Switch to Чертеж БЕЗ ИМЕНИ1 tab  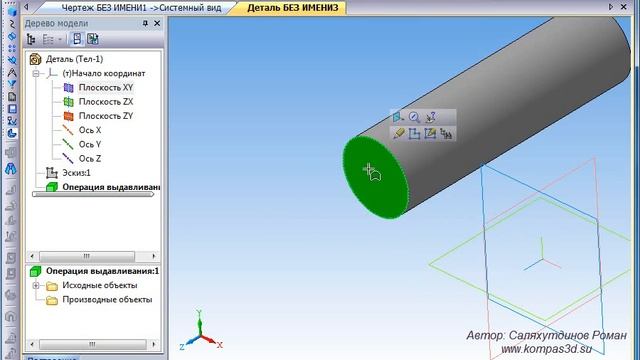click(141, 7)
